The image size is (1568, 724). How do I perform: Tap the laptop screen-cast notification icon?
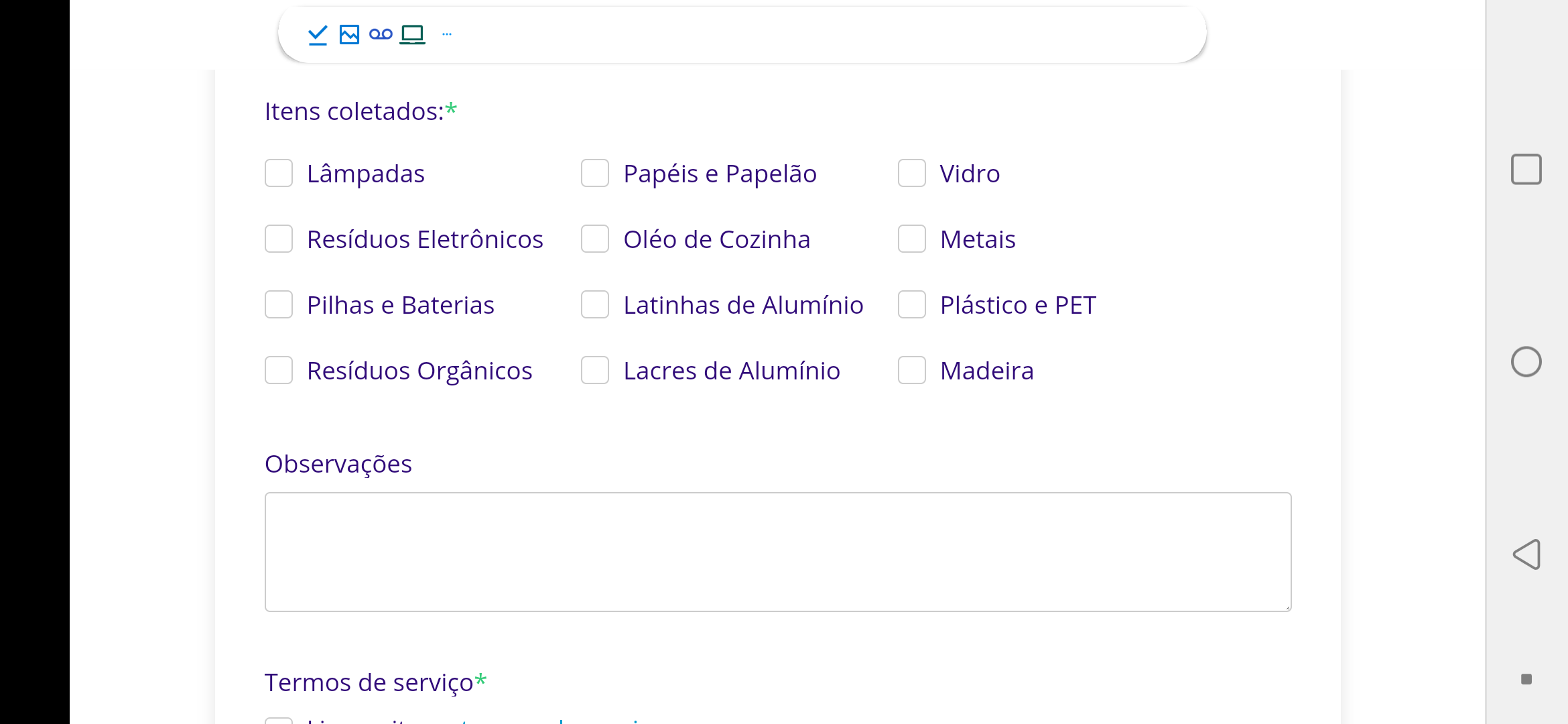pos(412,34)
